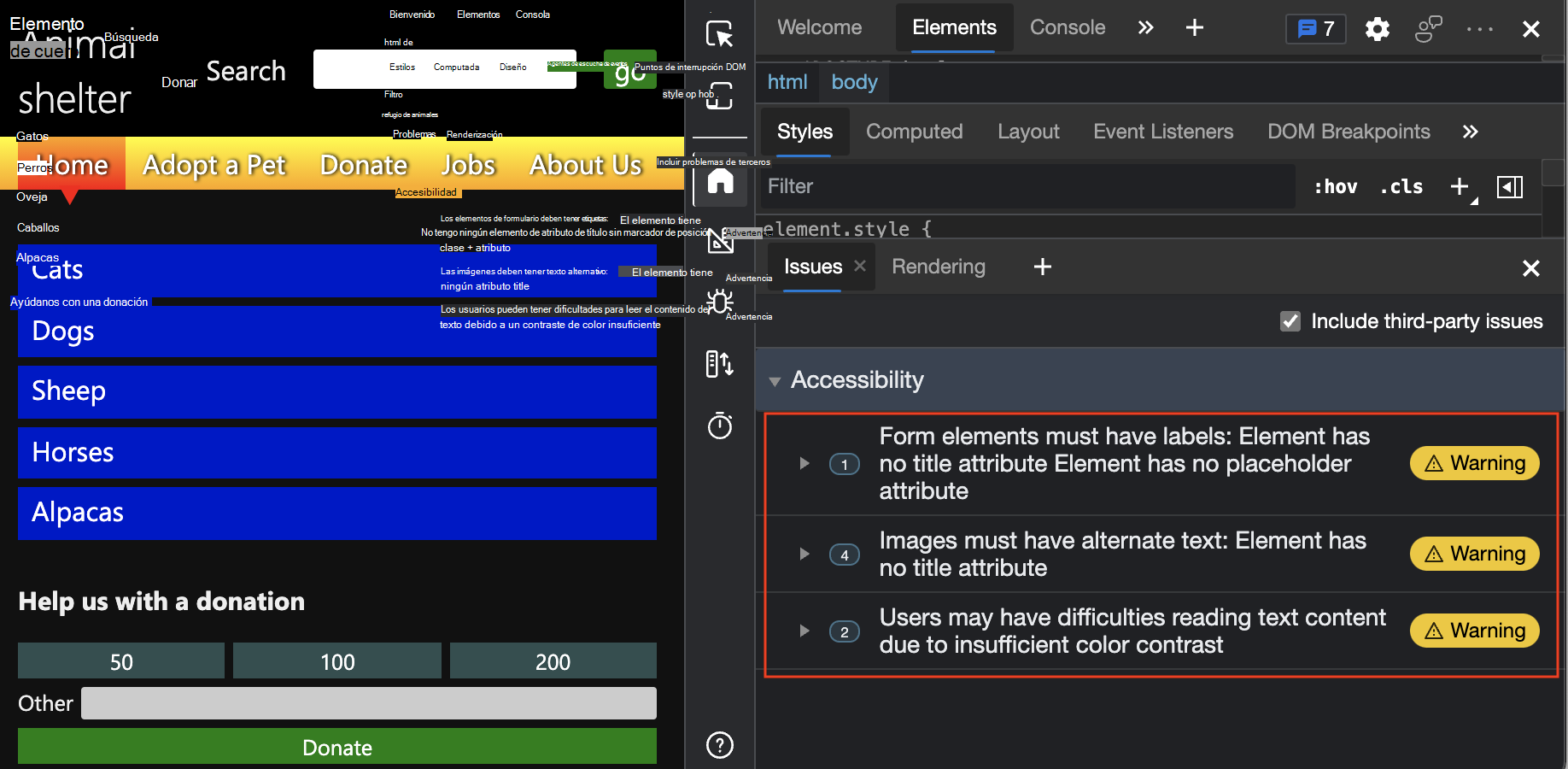This screenshot has width=1568, height=769.
Task: Toggle the .cls element classes button
Action: coord(1401,186)
